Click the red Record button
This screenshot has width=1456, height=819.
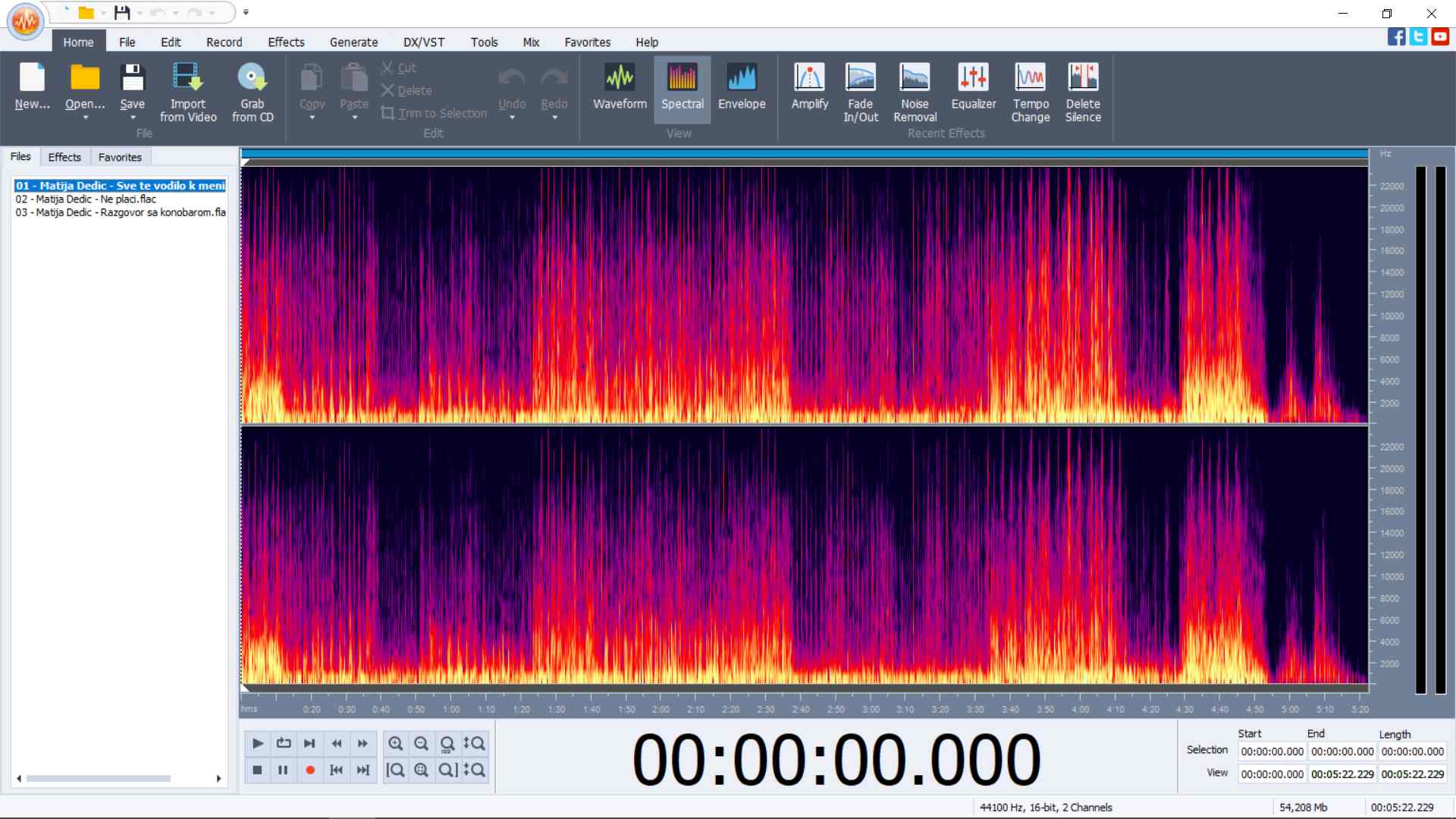(x=309, y=770)
